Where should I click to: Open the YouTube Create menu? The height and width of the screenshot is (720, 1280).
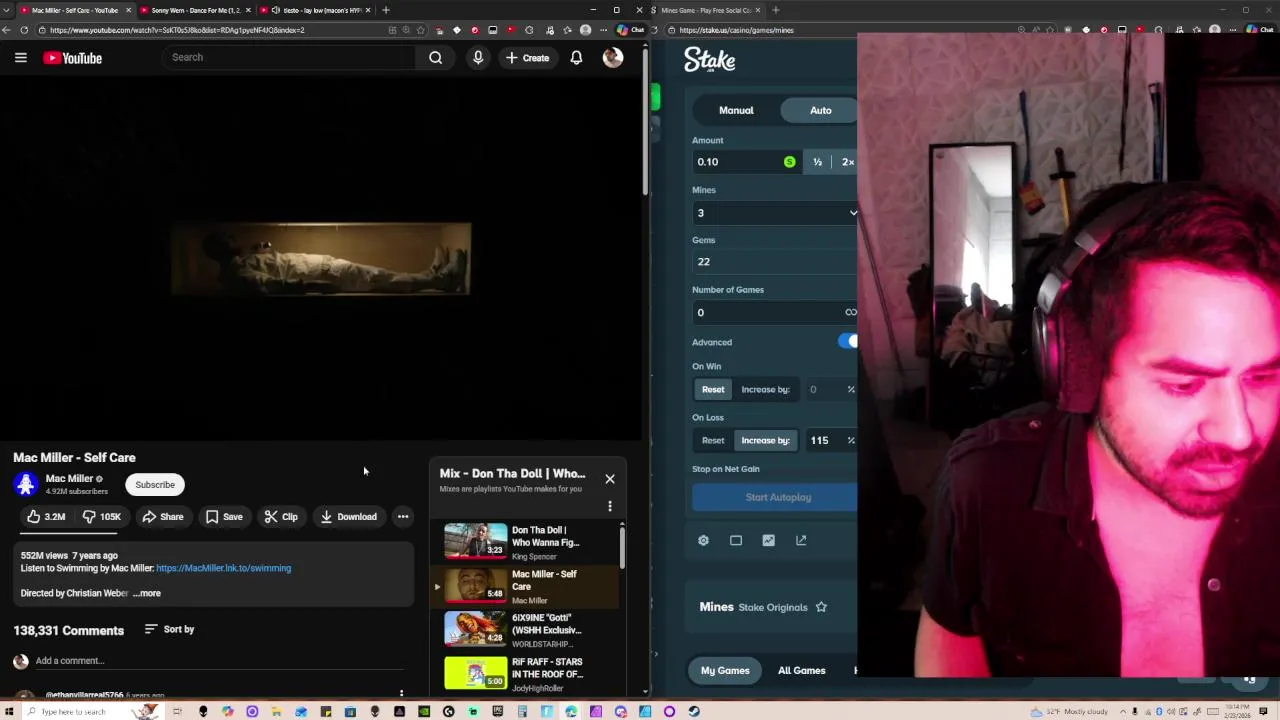pyautogui.click(x=528, y=58)
